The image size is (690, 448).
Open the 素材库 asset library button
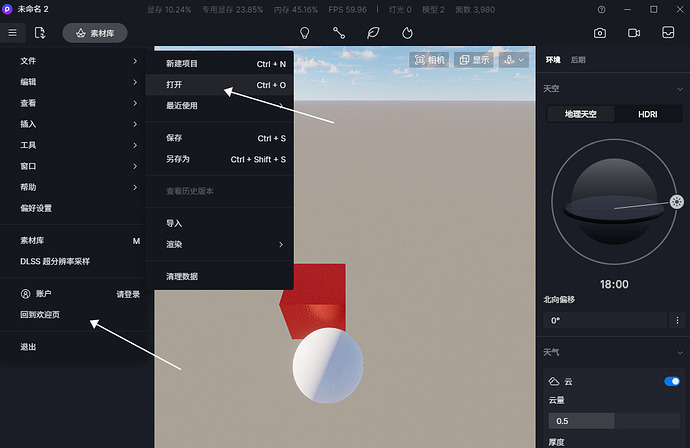click(x=95, y=33)
